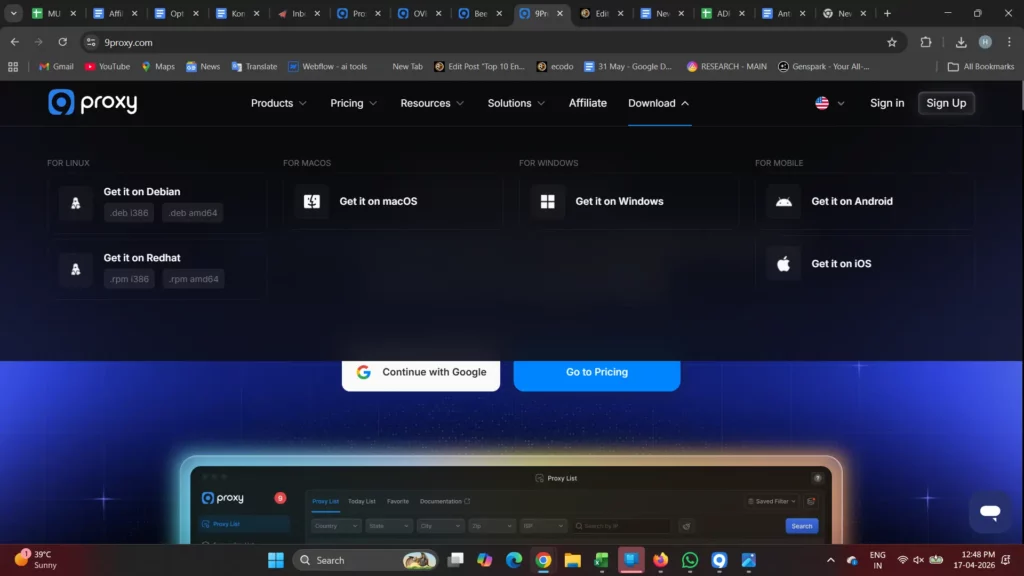View site information icon in address bar
The width and height of the screenshot is (1024, 576).
coord(91,42)
